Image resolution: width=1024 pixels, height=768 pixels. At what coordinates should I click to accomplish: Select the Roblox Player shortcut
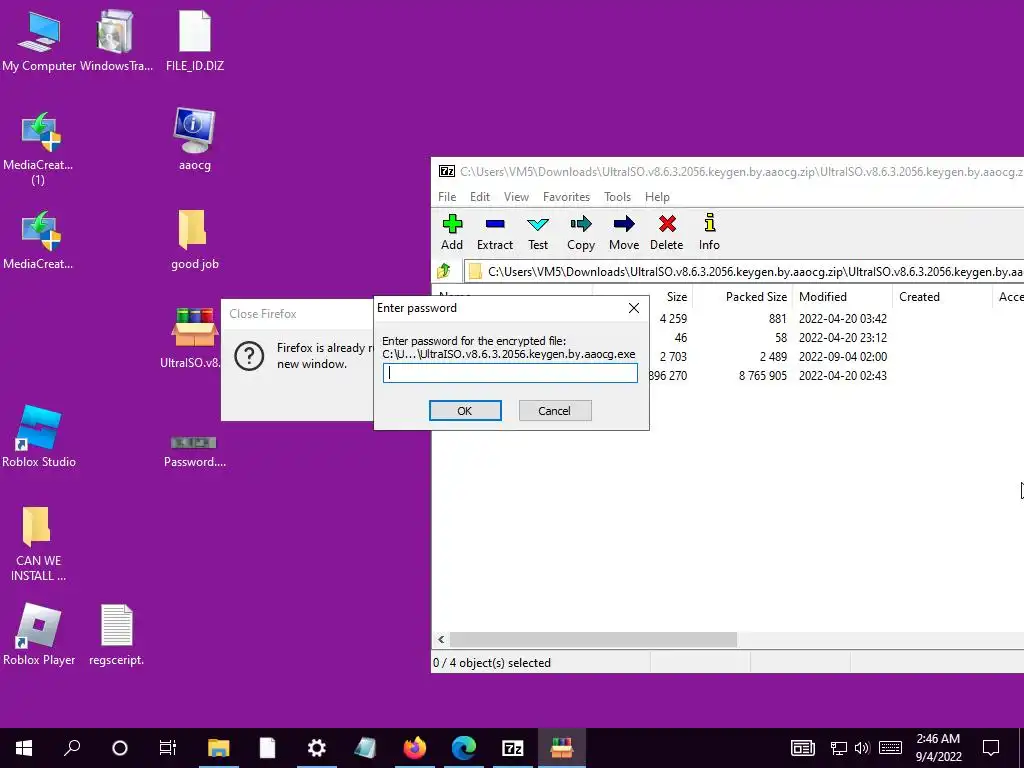pyautogui.click(x=39, y=635)
